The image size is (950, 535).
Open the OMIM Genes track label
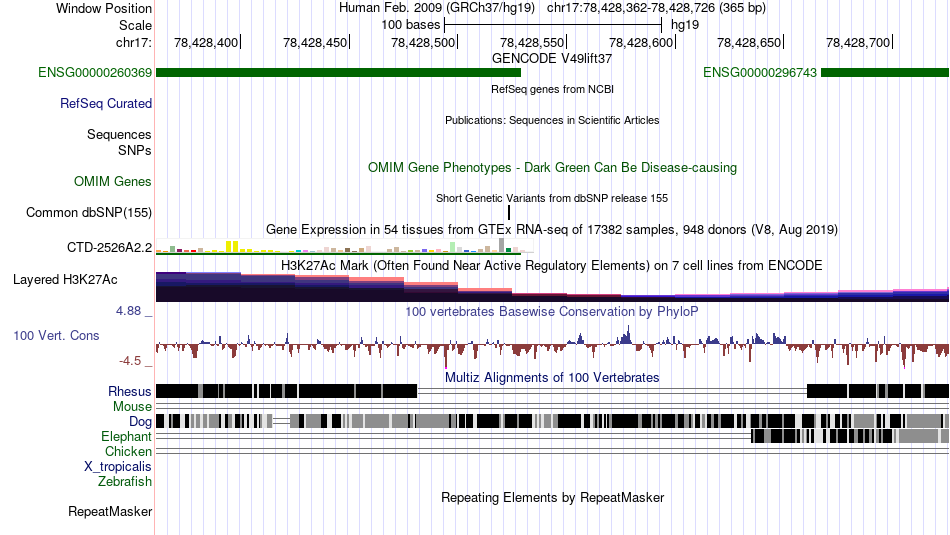(x=113, y=182)
